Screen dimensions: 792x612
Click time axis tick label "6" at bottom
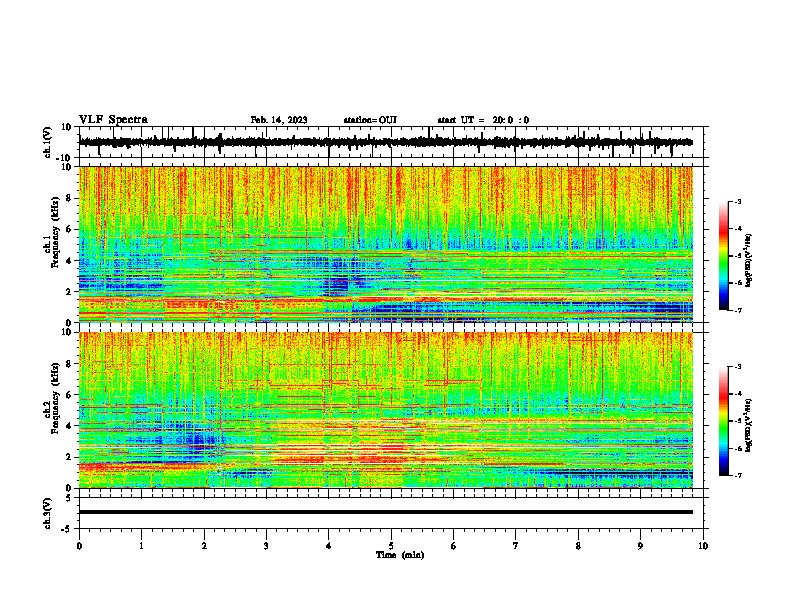point(454,546)
